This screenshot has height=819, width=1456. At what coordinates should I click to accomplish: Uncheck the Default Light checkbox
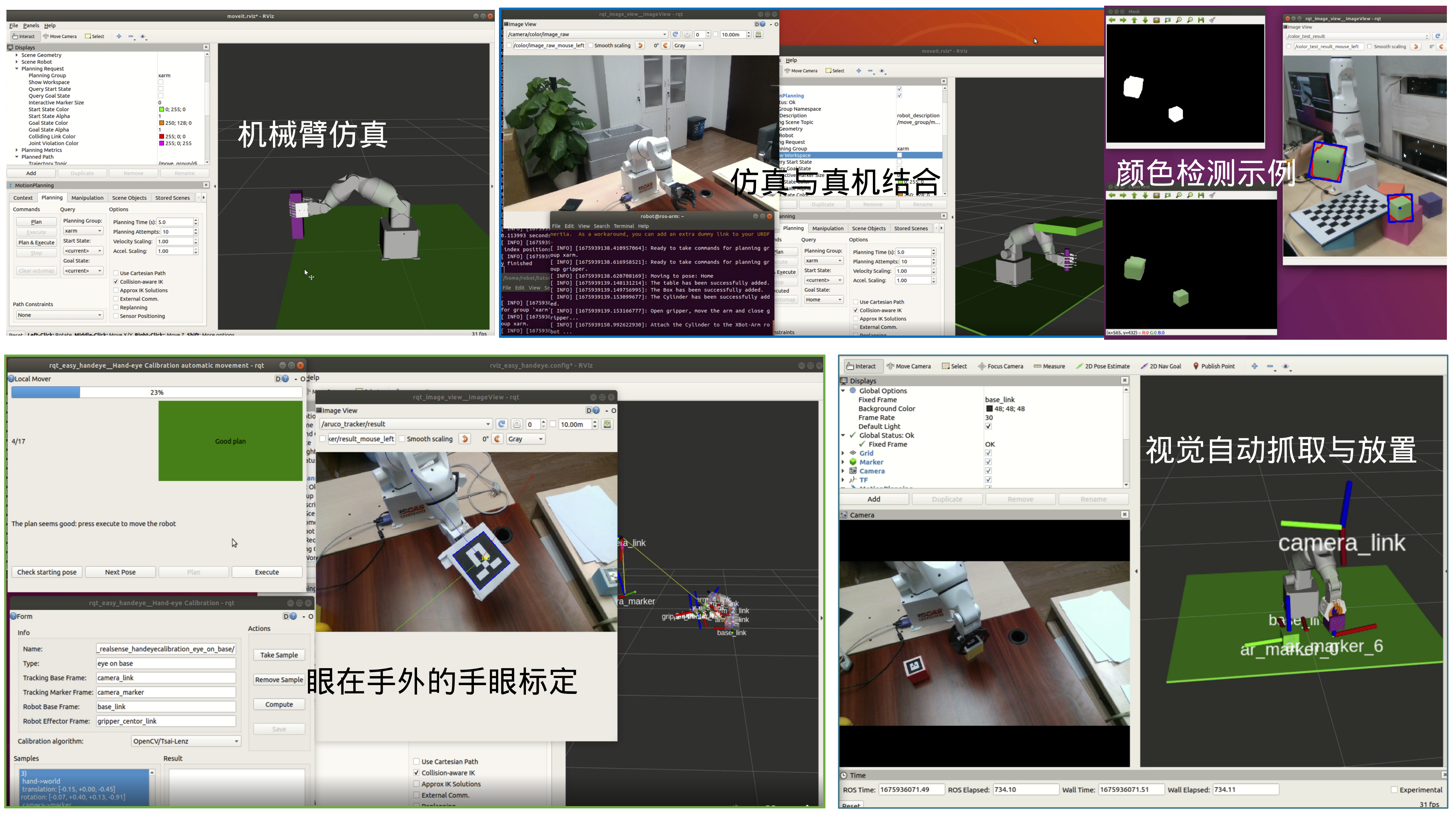pos(988,427)
